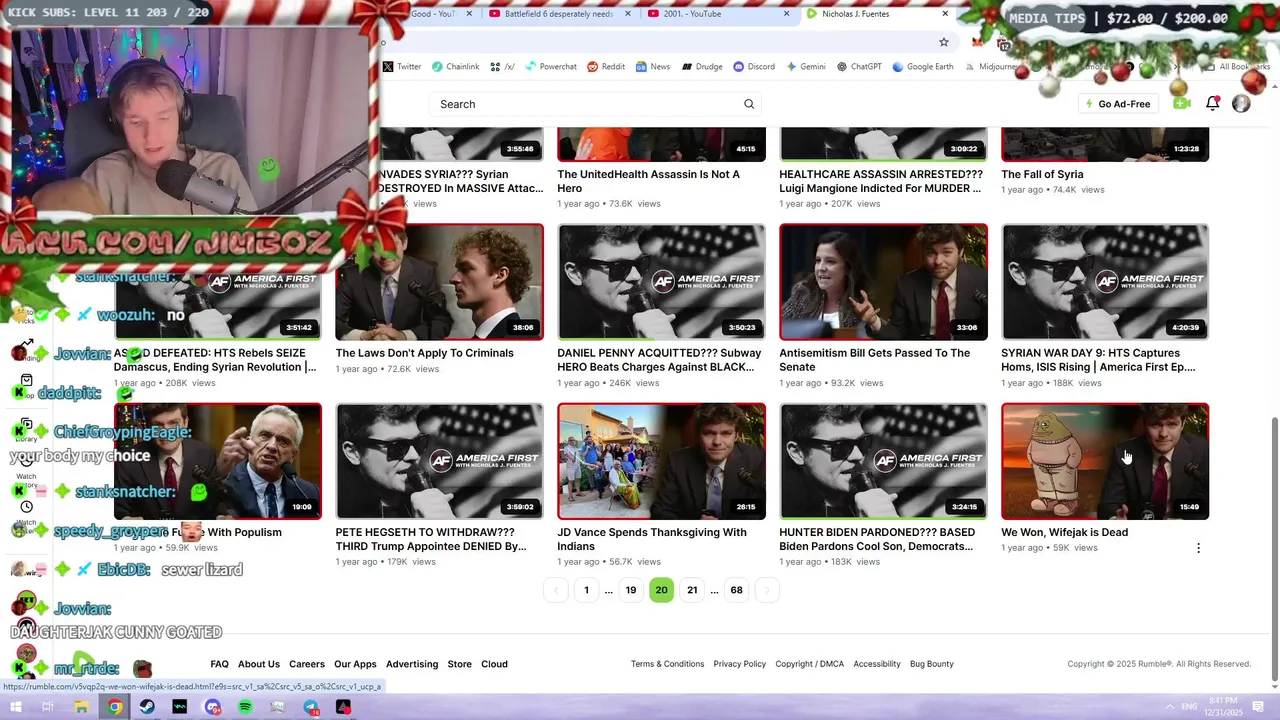This screenshot has height=720, width=1280.
Task: Open the Privacy Policy link
Action: [739, 664]
